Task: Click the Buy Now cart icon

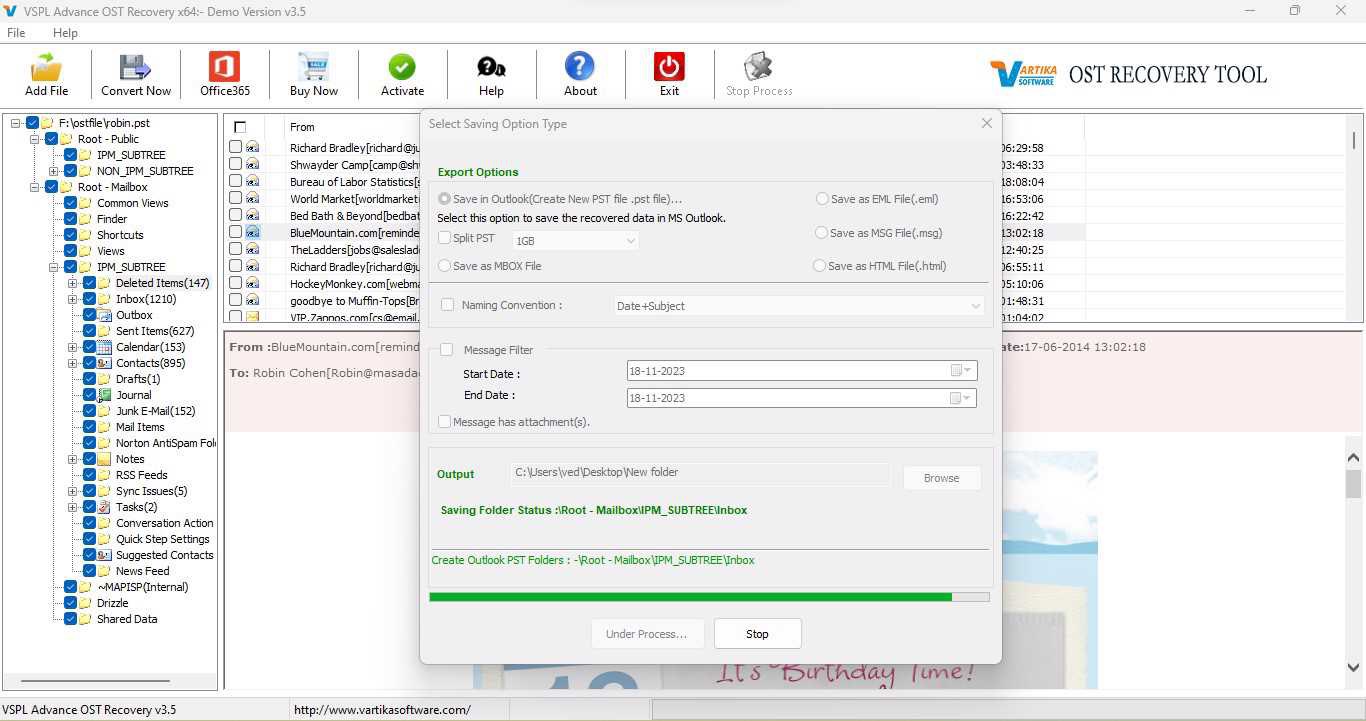Action: pos(313,67)
